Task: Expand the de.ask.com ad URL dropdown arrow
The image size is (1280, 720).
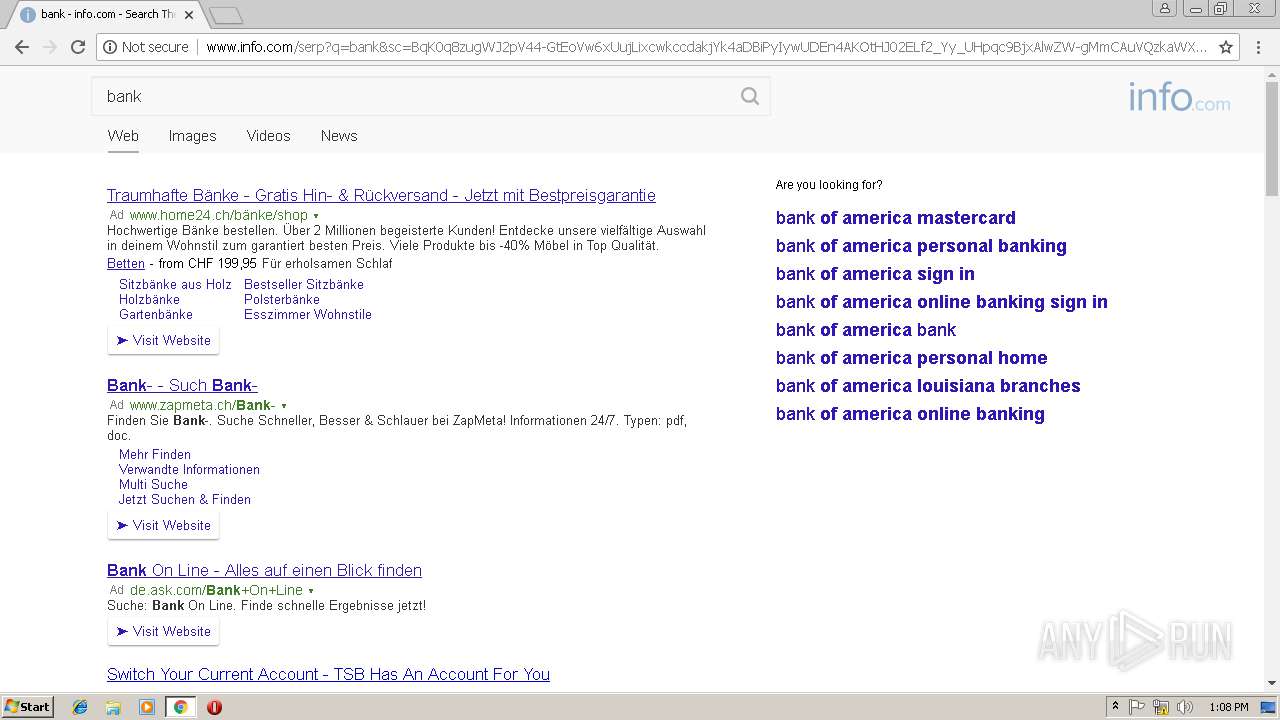Action: [x=311, y=591]
